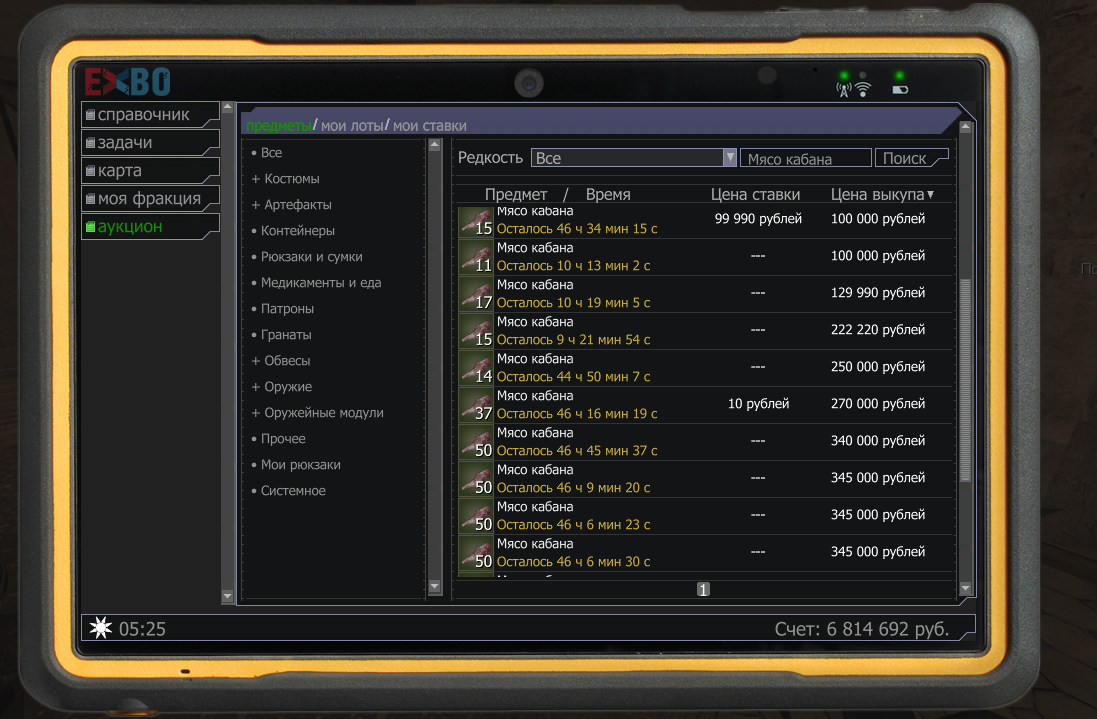Switch to the мои ставки tab
Image resolution: width=1097 pixels, height=719 pixels.
pos(430,126)
